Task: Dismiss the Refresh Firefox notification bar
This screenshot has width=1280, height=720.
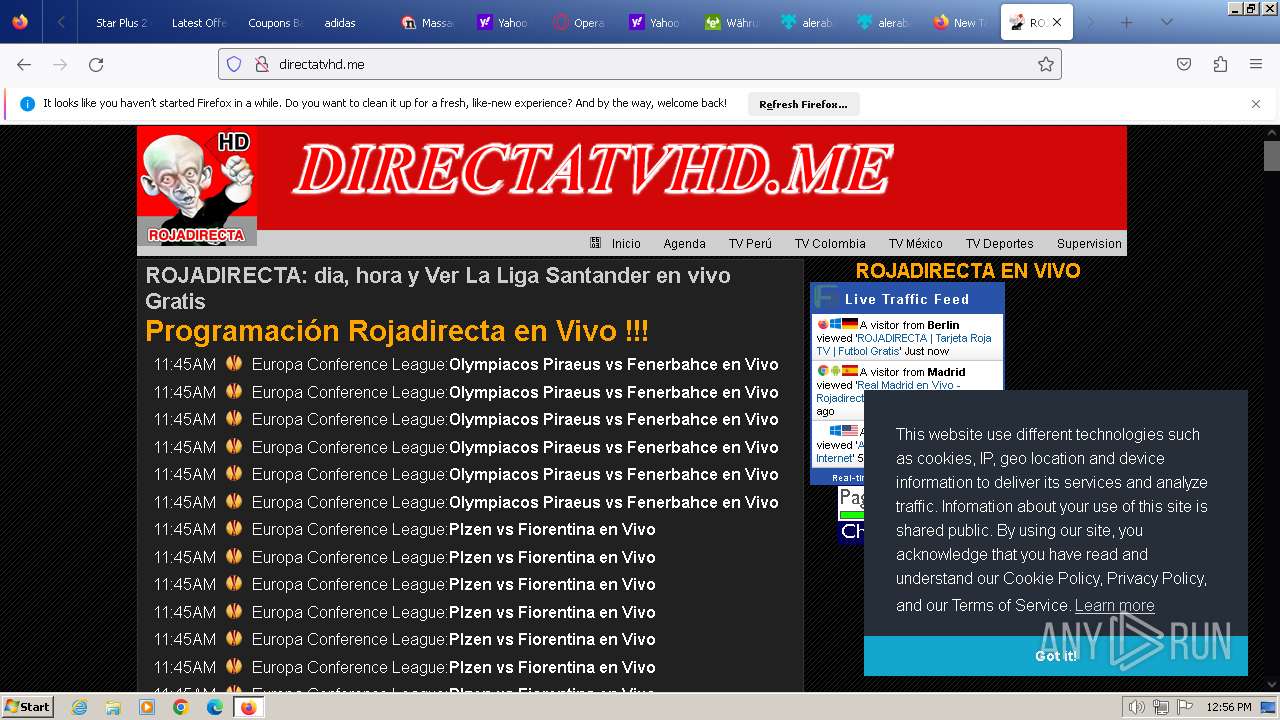Action: pyautogui.click(x=1256, y=103)
